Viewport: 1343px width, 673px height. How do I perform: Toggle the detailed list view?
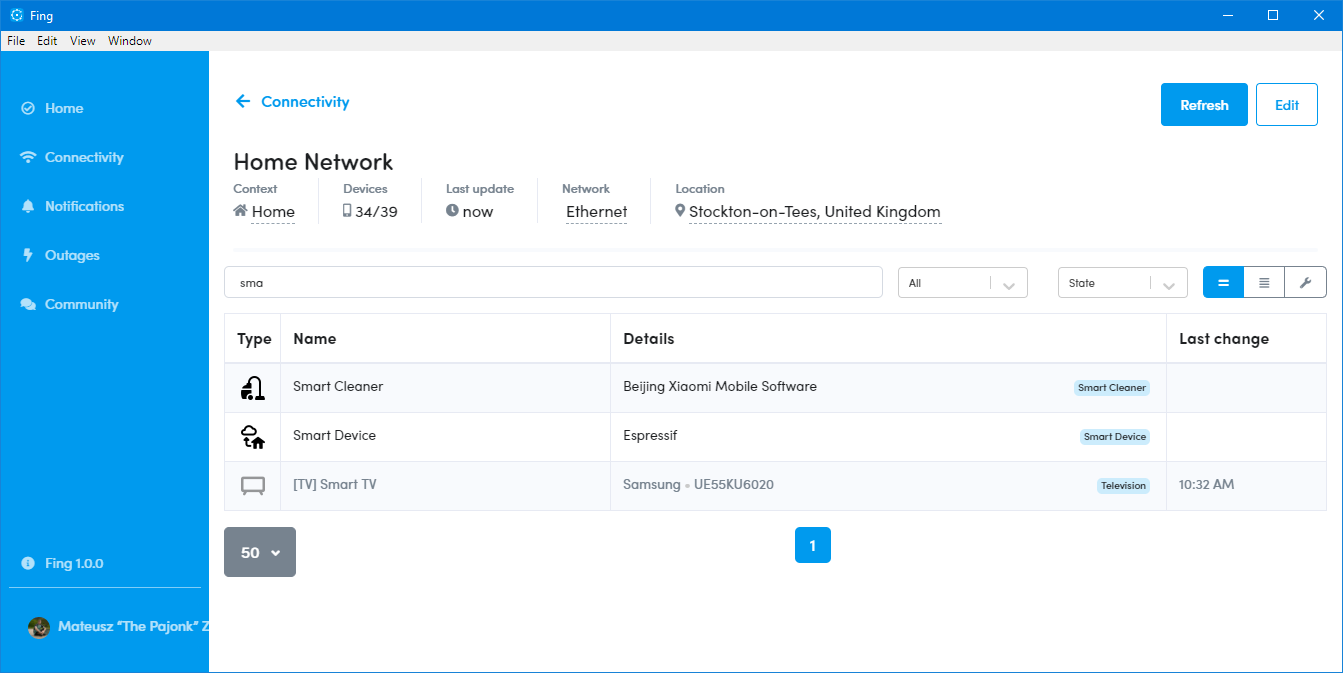pos(1263,282)
